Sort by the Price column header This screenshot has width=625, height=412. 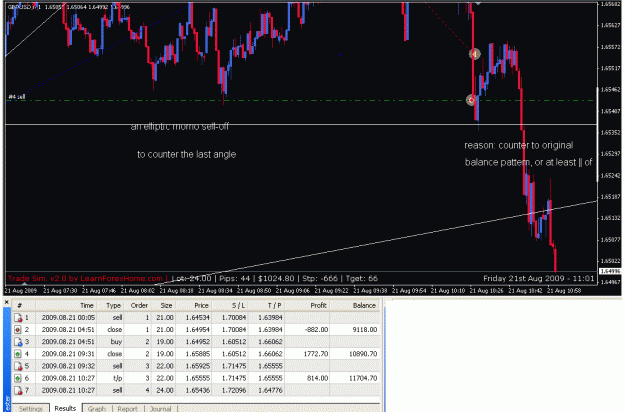click(193, 306)
